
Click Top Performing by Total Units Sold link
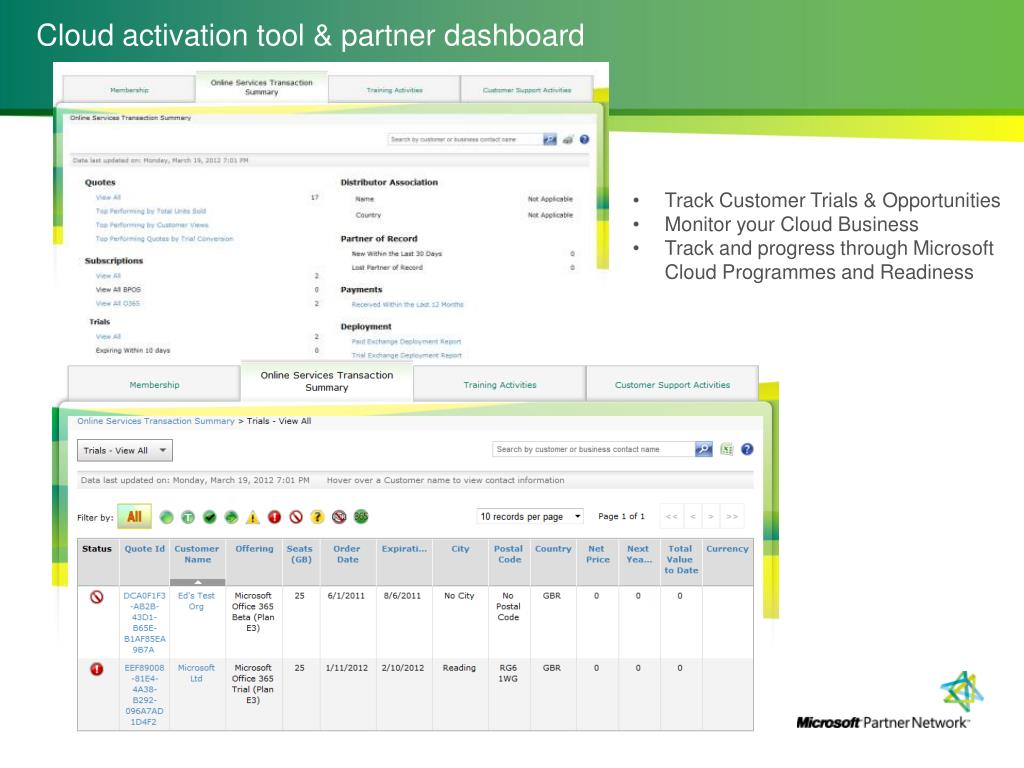(x=151, y=211)
